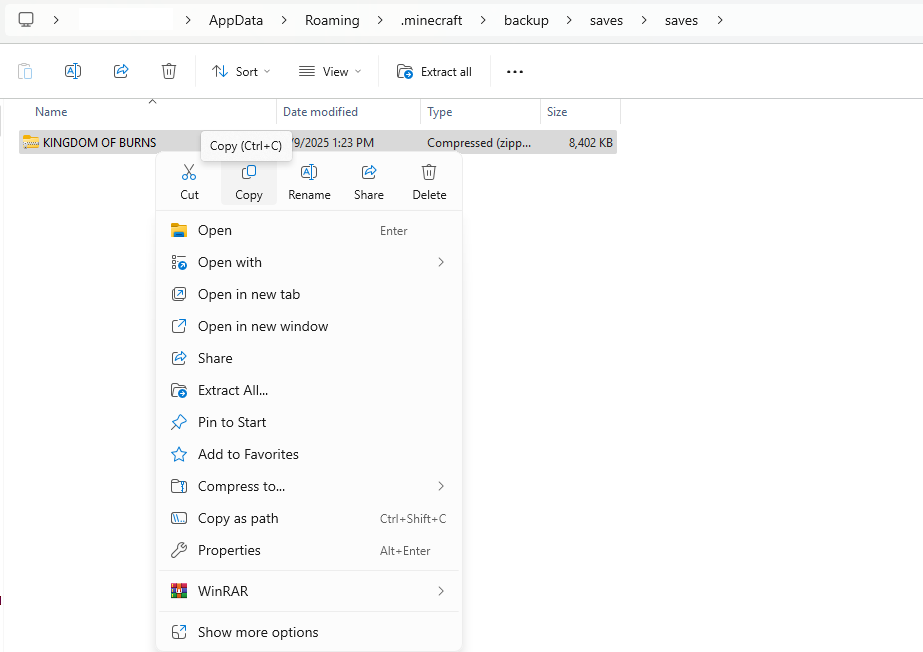Viewport: 923px width, 652px height.
Task: Click the Rename icon in context menu
Action: [309, 173]
